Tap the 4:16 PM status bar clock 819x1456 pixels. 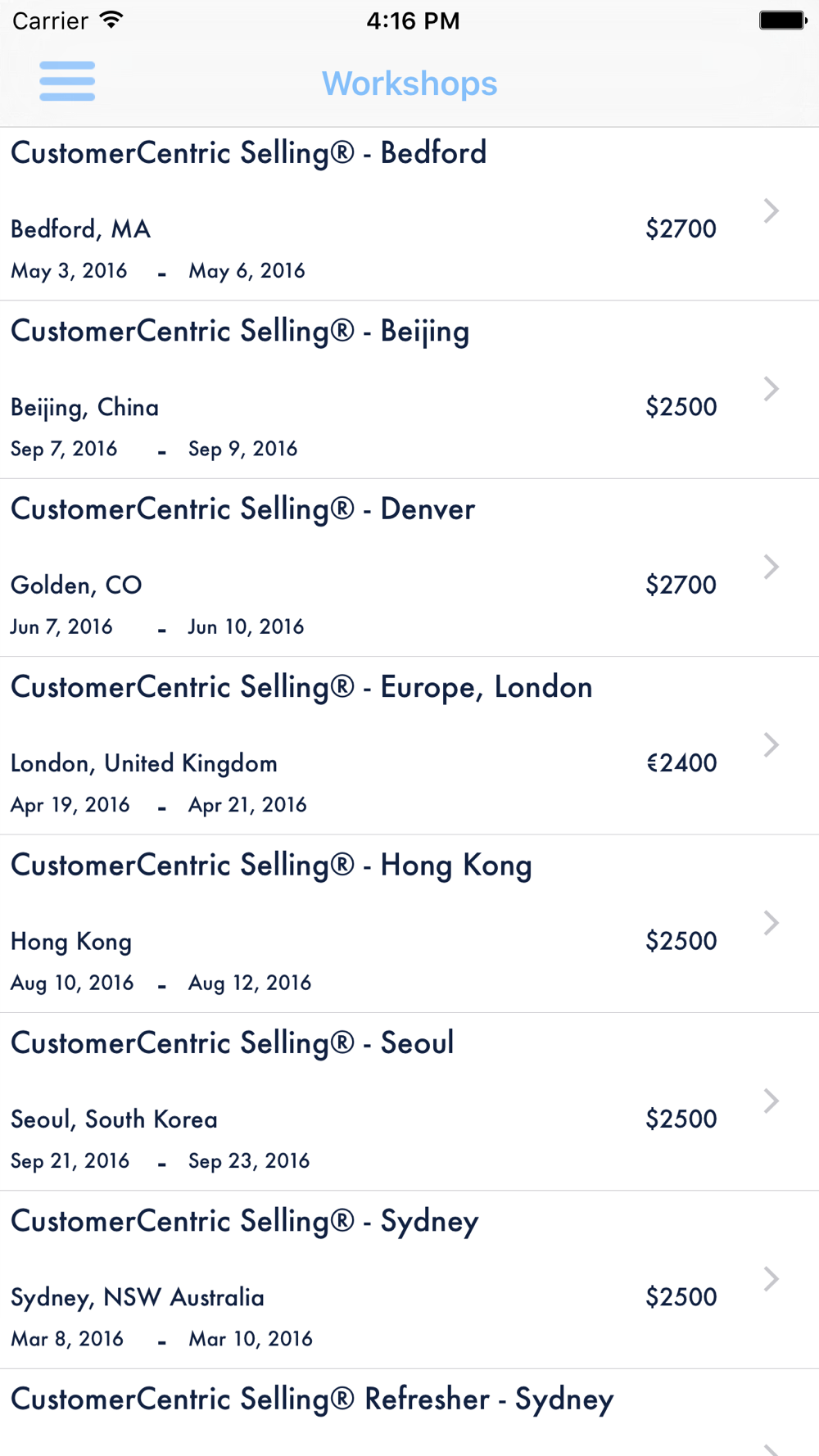pyautogui.click(x=413, y=20)
